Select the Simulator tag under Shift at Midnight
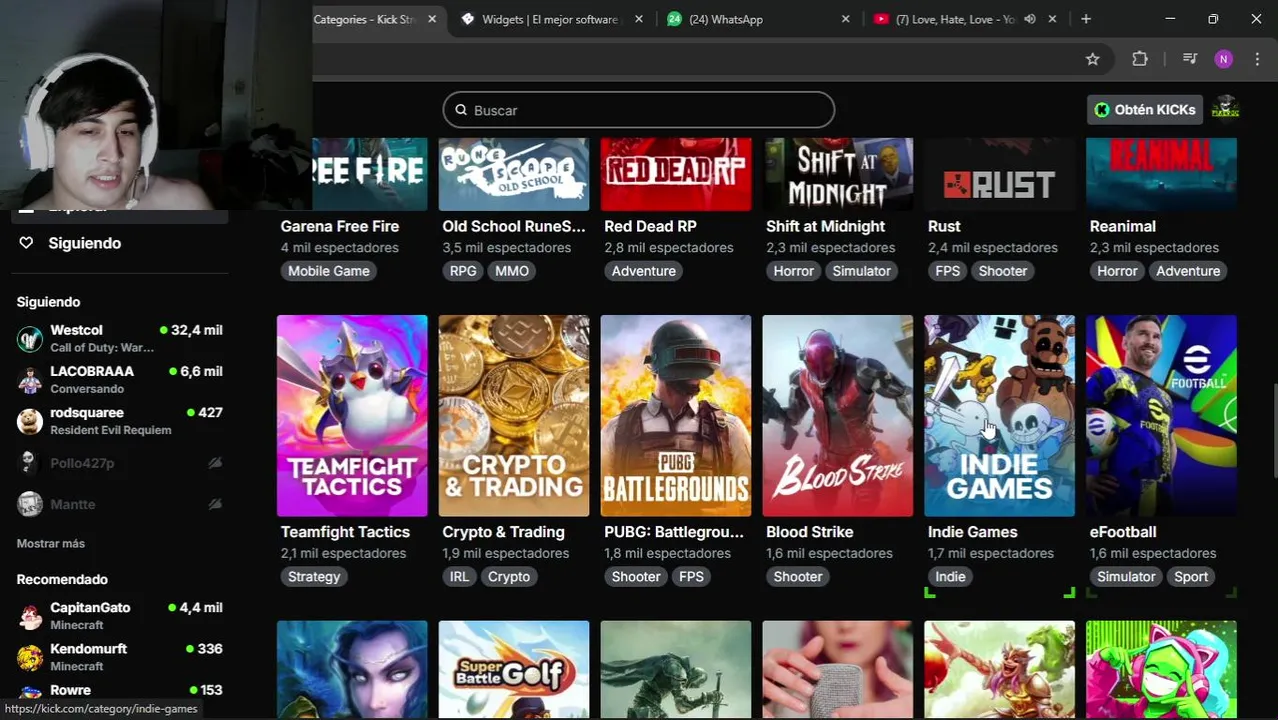The image size is (1278, 720). coord(861,271)
